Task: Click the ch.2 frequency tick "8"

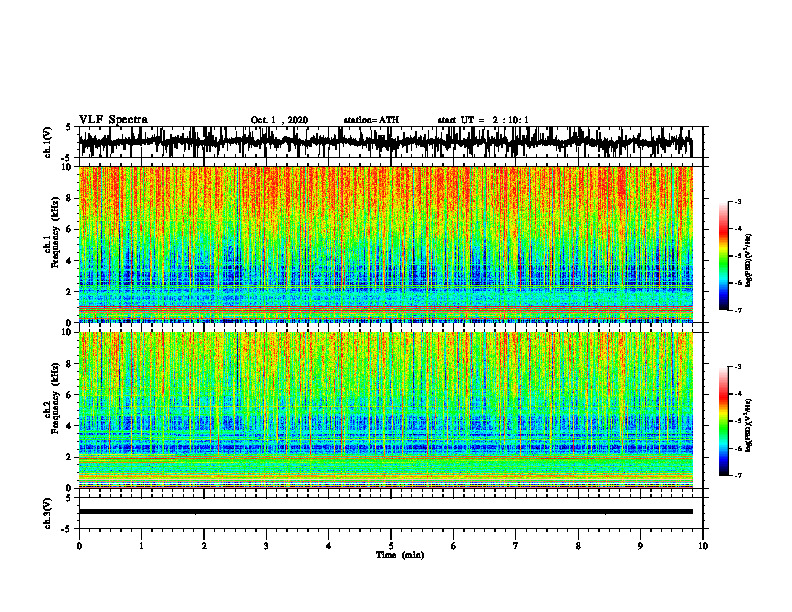Action: pos(69,364)
